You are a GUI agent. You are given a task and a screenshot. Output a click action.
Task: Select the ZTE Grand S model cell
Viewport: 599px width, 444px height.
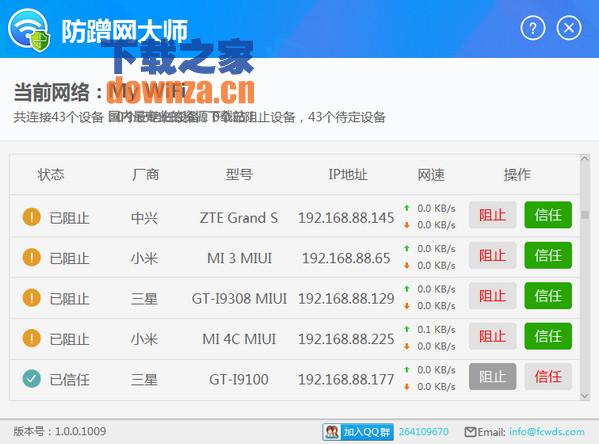click(x=239, y=218)
